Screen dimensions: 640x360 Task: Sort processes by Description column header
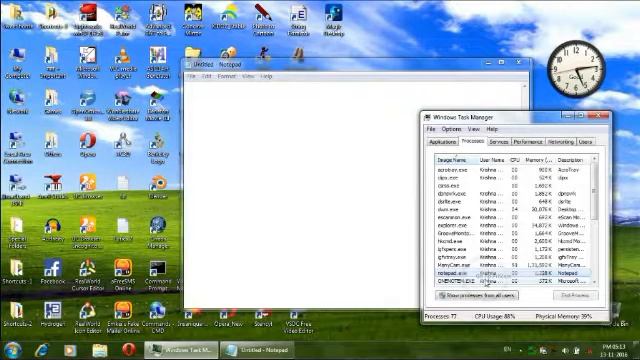pos(573,160)
